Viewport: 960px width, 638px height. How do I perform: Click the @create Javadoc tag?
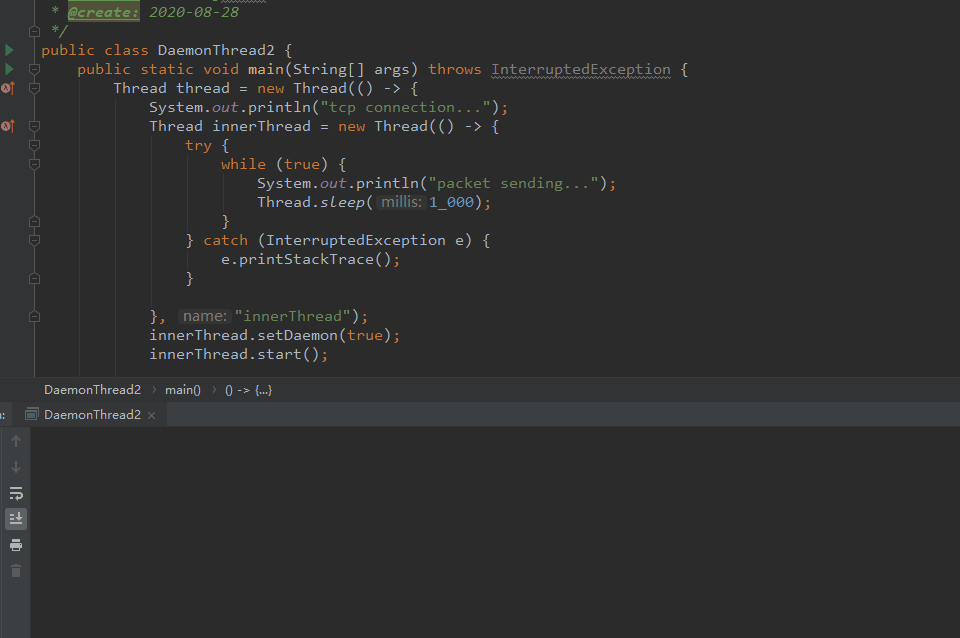coord(103,12)
